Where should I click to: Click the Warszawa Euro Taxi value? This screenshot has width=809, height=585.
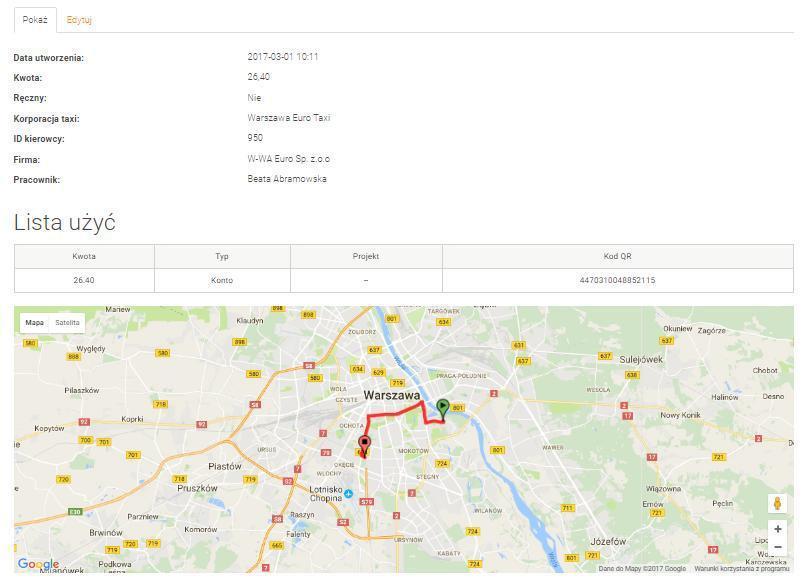(288, 118)
